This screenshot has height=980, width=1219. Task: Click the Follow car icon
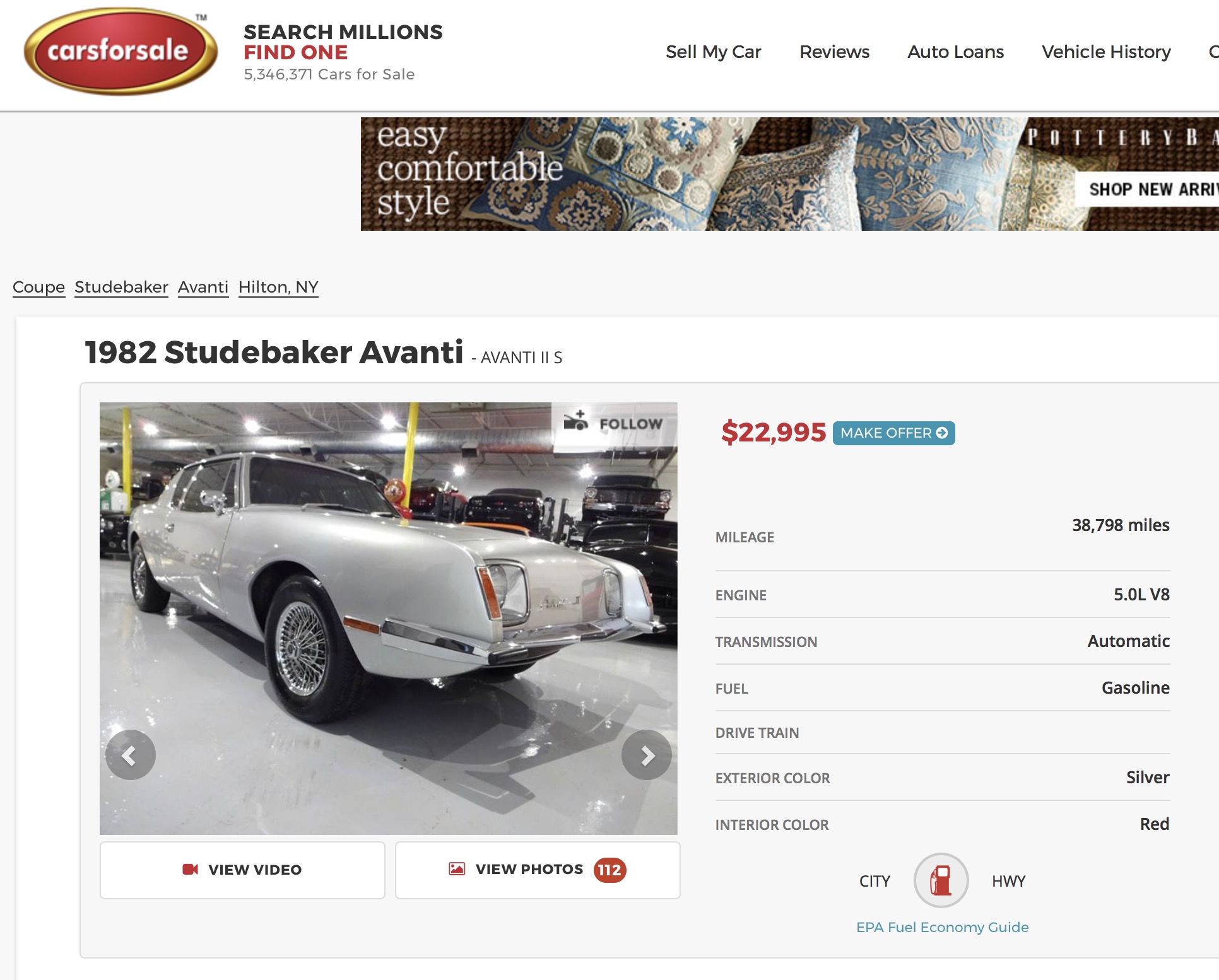pos(575,421)
